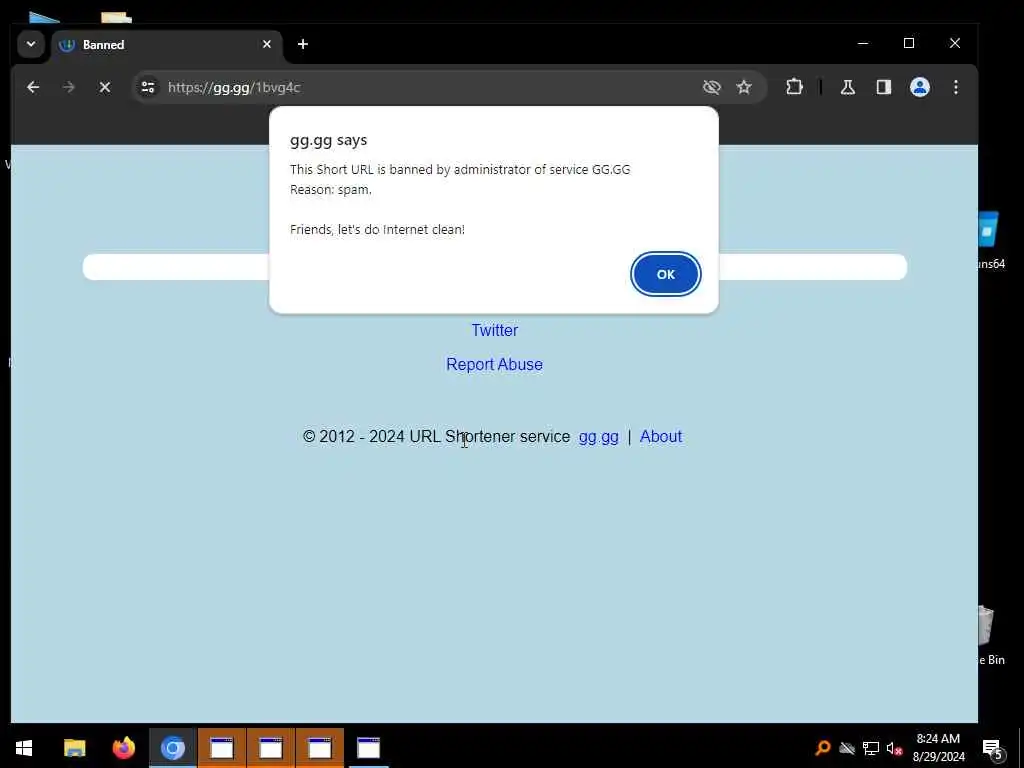
Task: Launch Firefox from the taskbar
Action: click(123, 748)
